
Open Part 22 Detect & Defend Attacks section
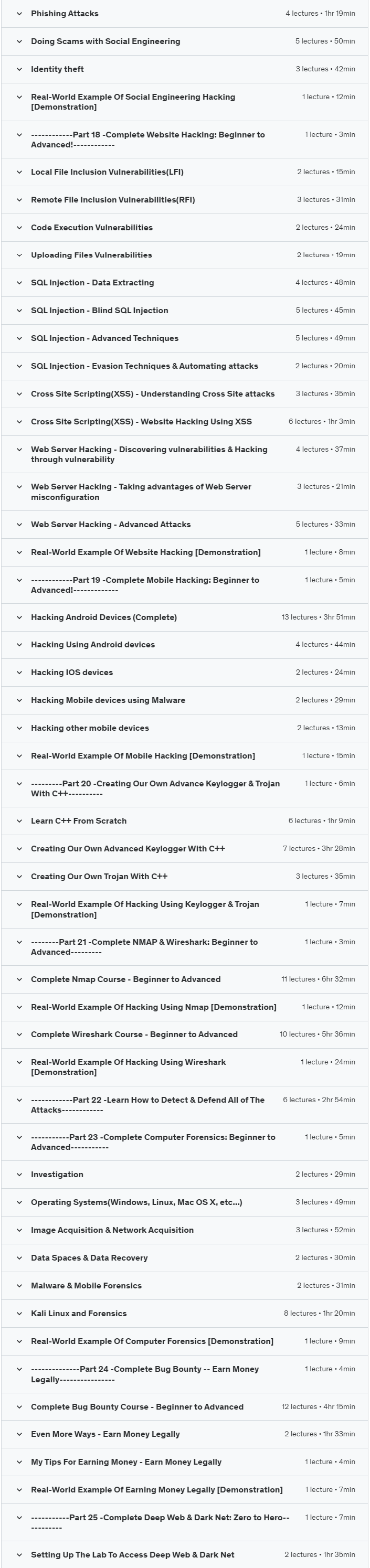pyautogui.click(x=148, y=1105)
